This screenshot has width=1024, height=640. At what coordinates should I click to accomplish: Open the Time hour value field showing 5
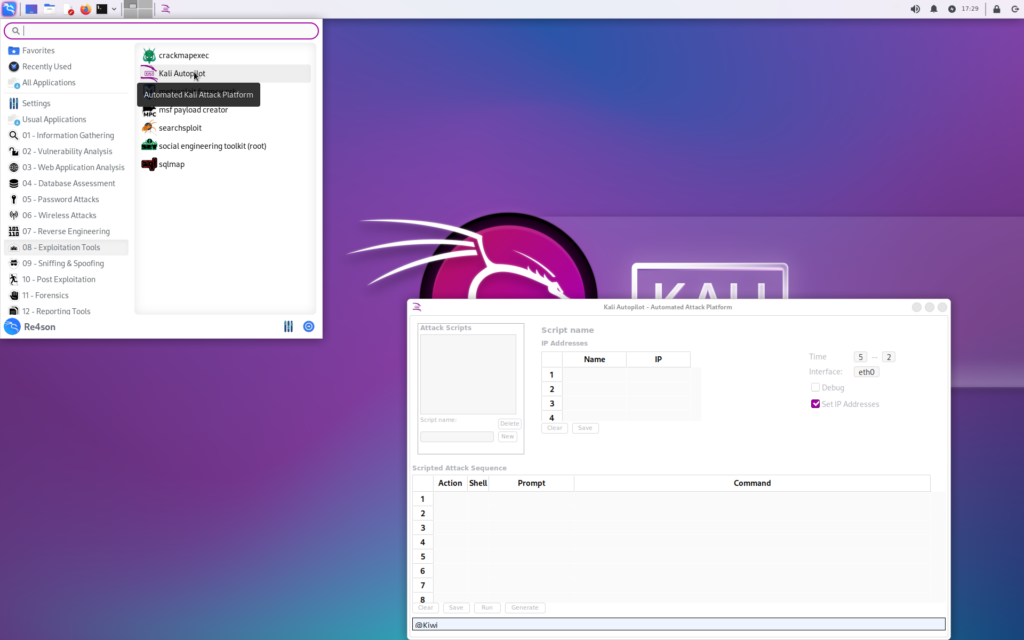[860, 357]
